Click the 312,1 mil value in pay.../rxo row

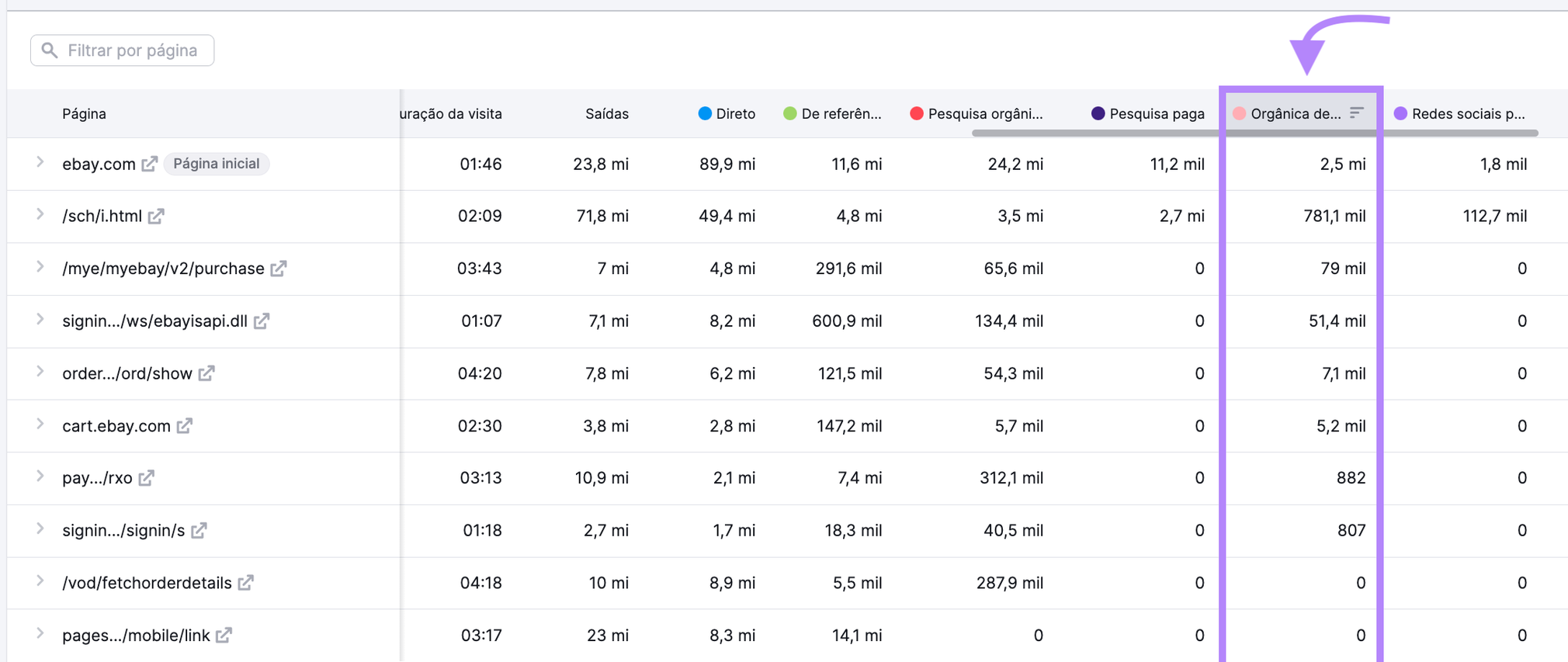point(1011,478)
